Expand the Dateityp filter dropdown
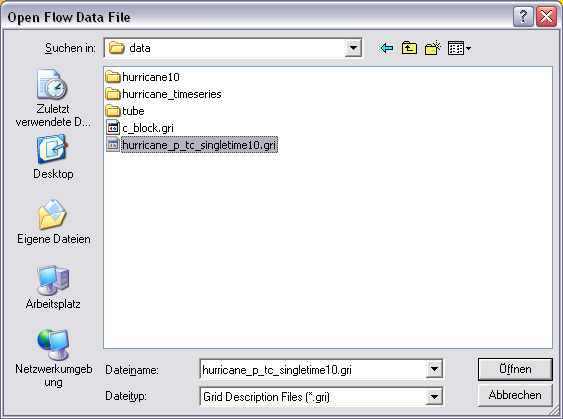563x419 pixels. [x=434, y=397]
